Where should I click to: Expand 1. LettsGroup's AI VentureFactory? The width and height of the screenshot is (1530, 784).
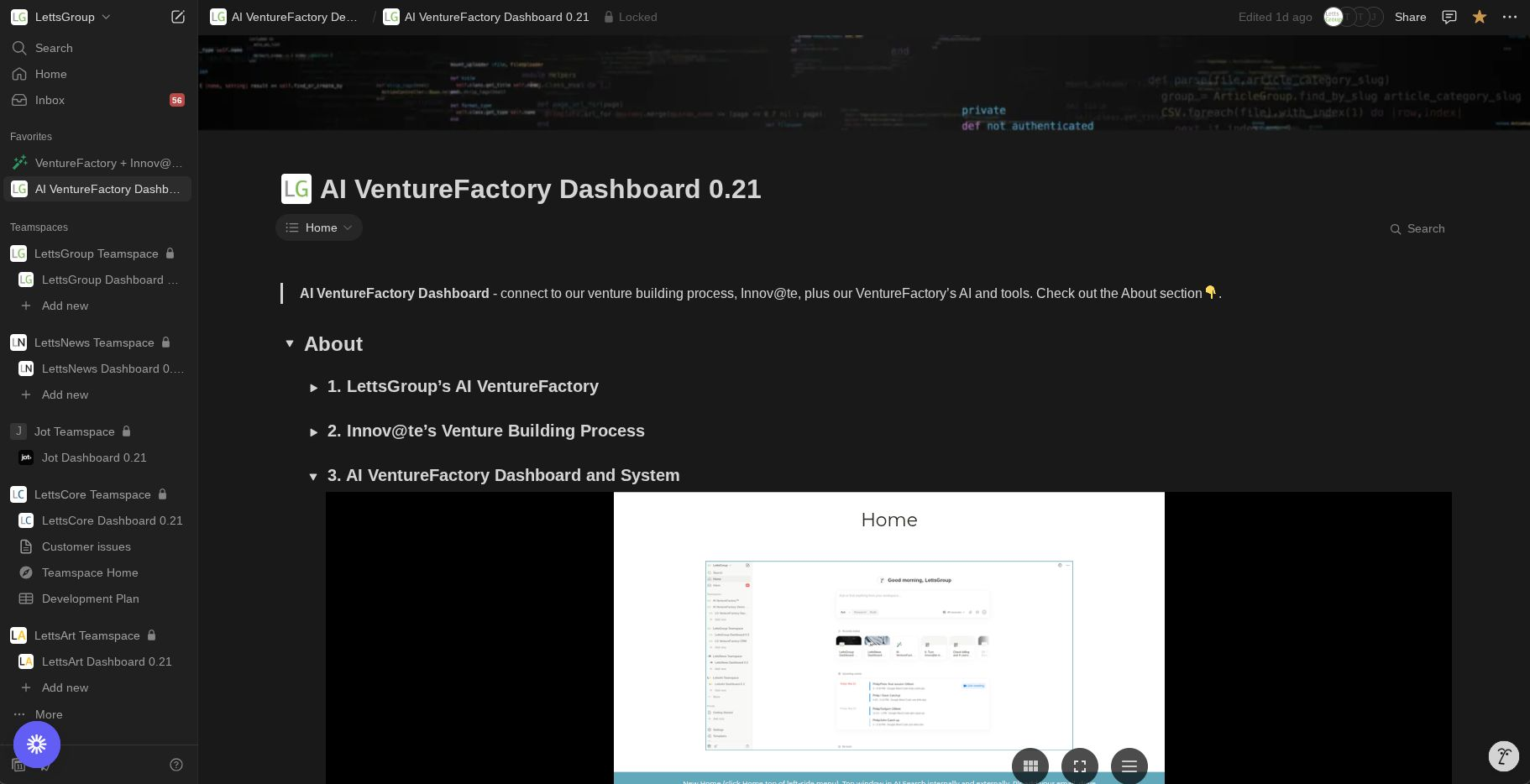click(x=313, y=388)
